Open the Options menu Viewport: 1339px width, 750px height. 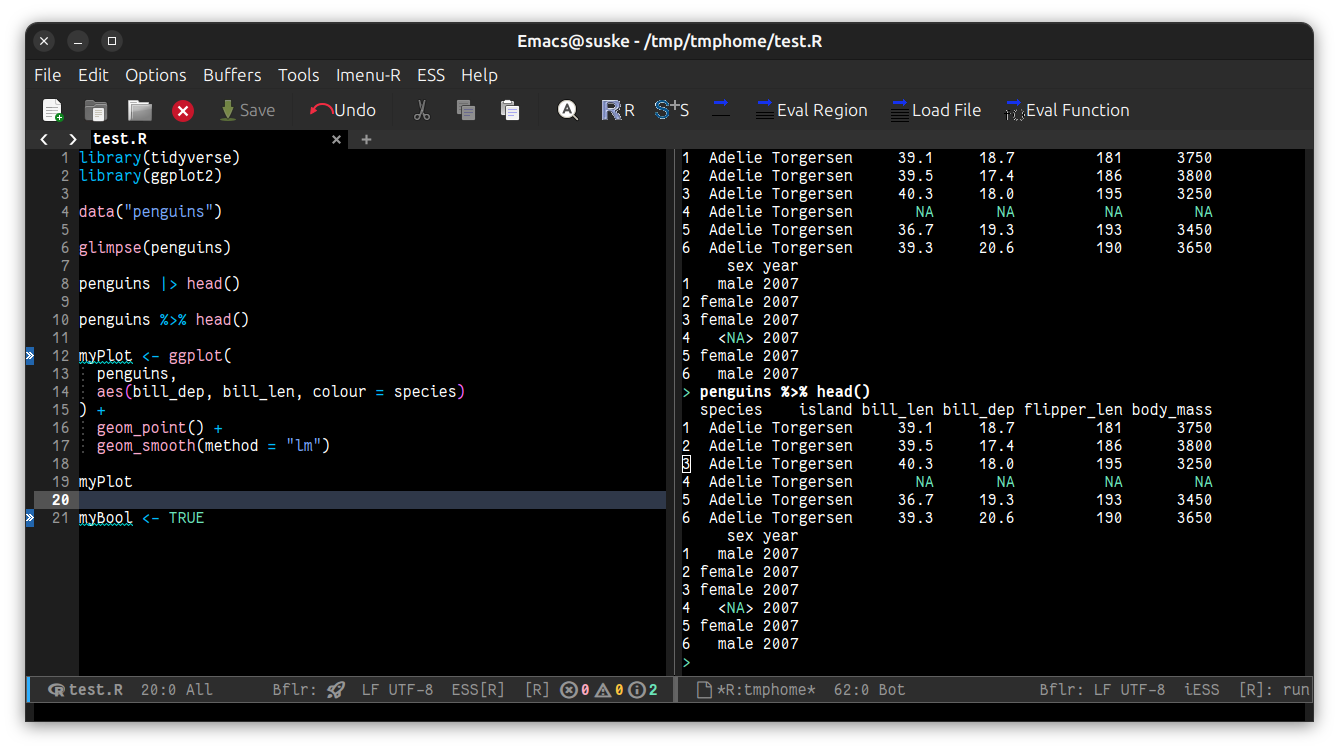[x=156, y=75]
